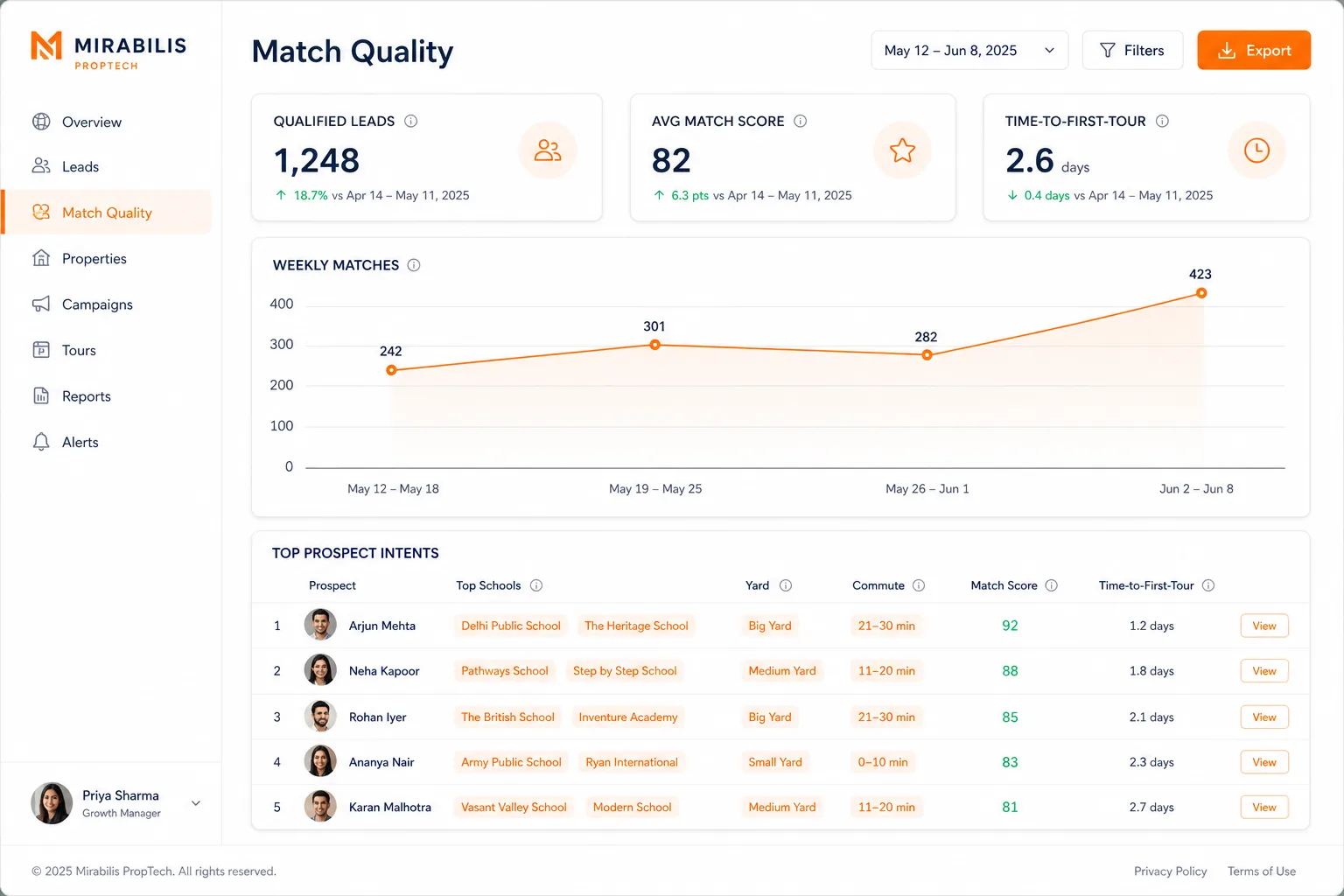Open the Terms of Use link
Image resolution: width=1344 pixels, height=896 pixels.
point(1261,871)
